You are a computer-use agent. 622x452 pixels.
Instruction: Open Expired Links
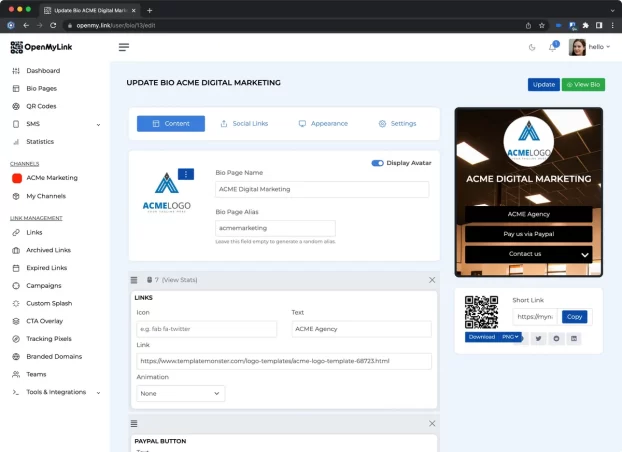point(46,268)
